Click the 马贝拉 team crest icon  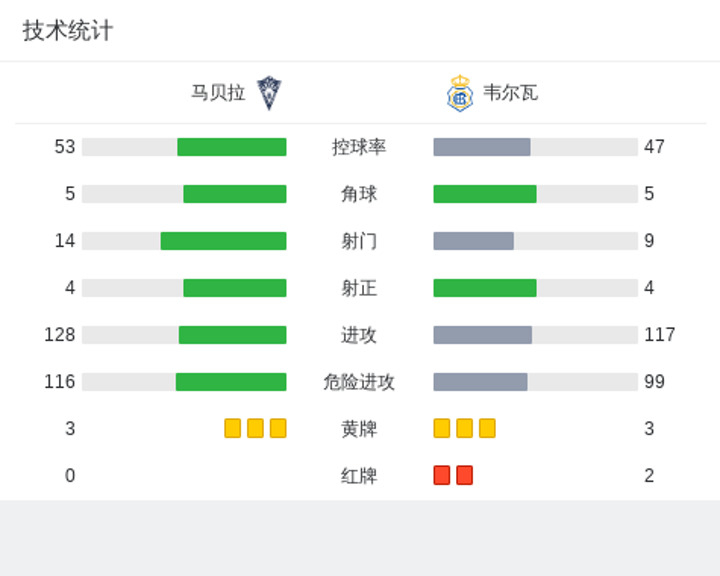[x=269, y=93]
